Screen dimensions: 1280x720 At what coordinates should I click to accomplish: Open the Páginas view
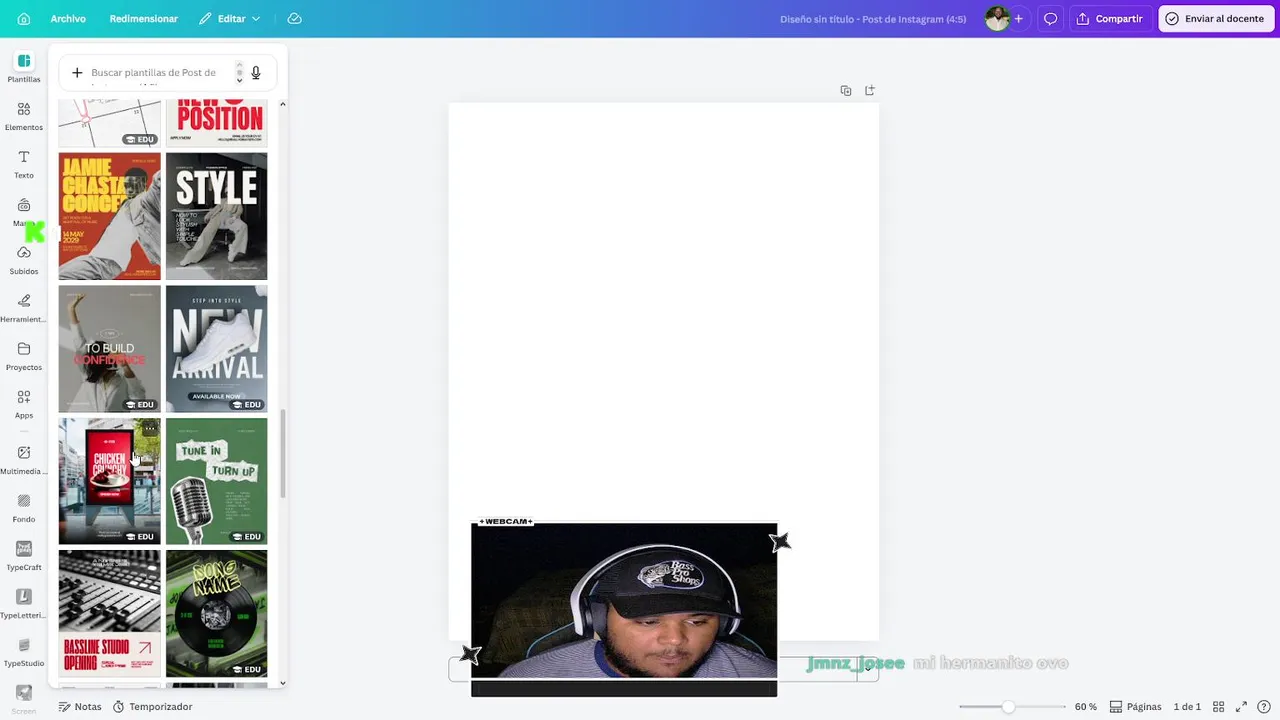[1135, 707]
